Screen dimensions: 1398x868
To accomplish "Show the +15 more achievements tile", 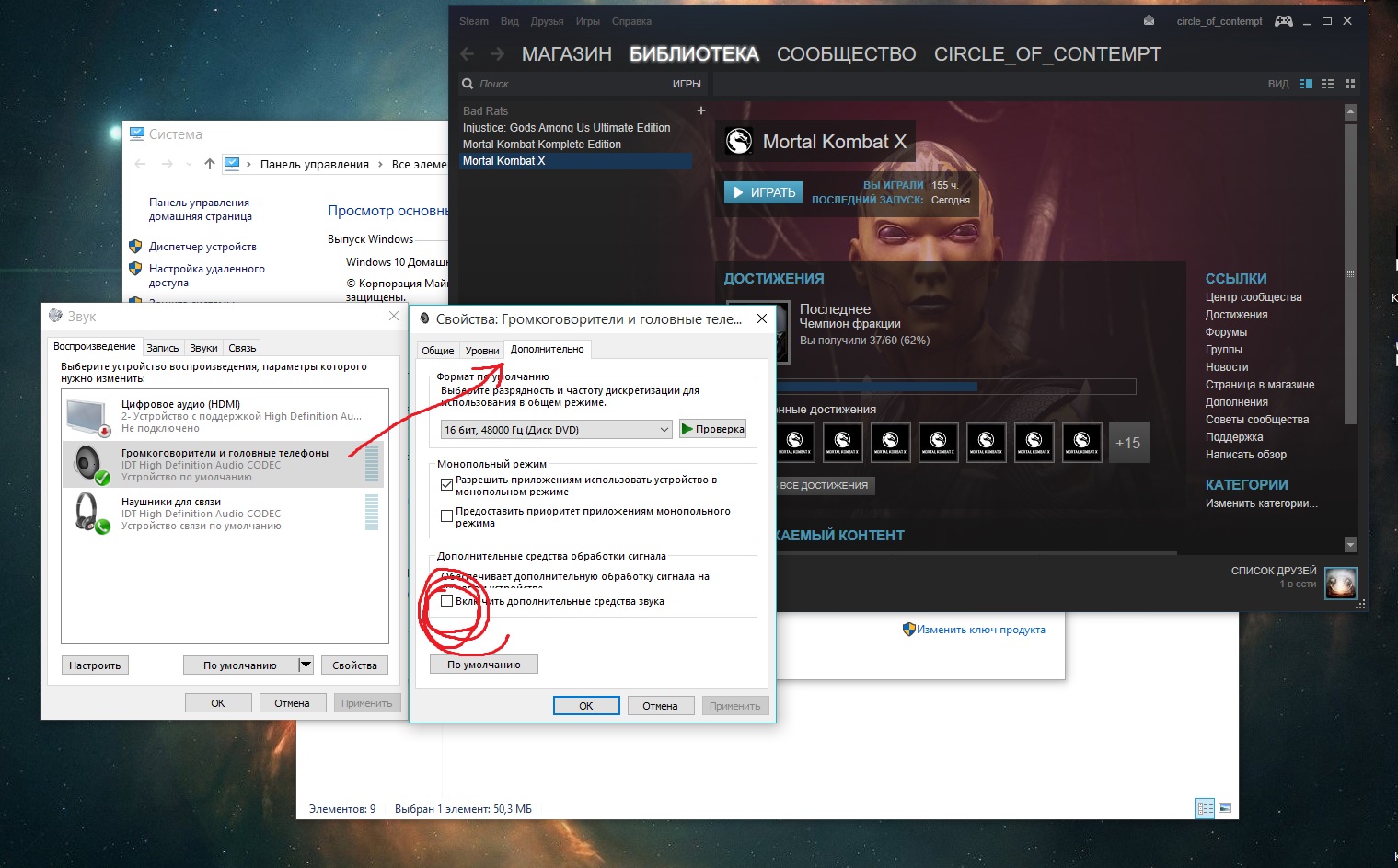I will [x=1127, y=443].
